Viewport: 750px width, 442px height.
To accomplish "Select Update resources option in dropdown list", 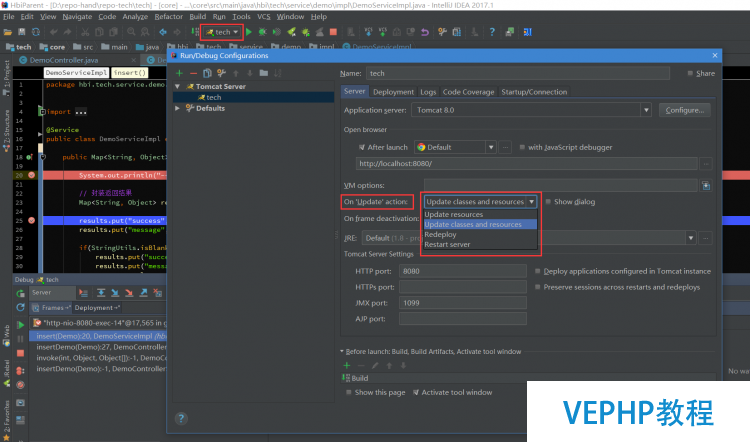I will 480,214.
